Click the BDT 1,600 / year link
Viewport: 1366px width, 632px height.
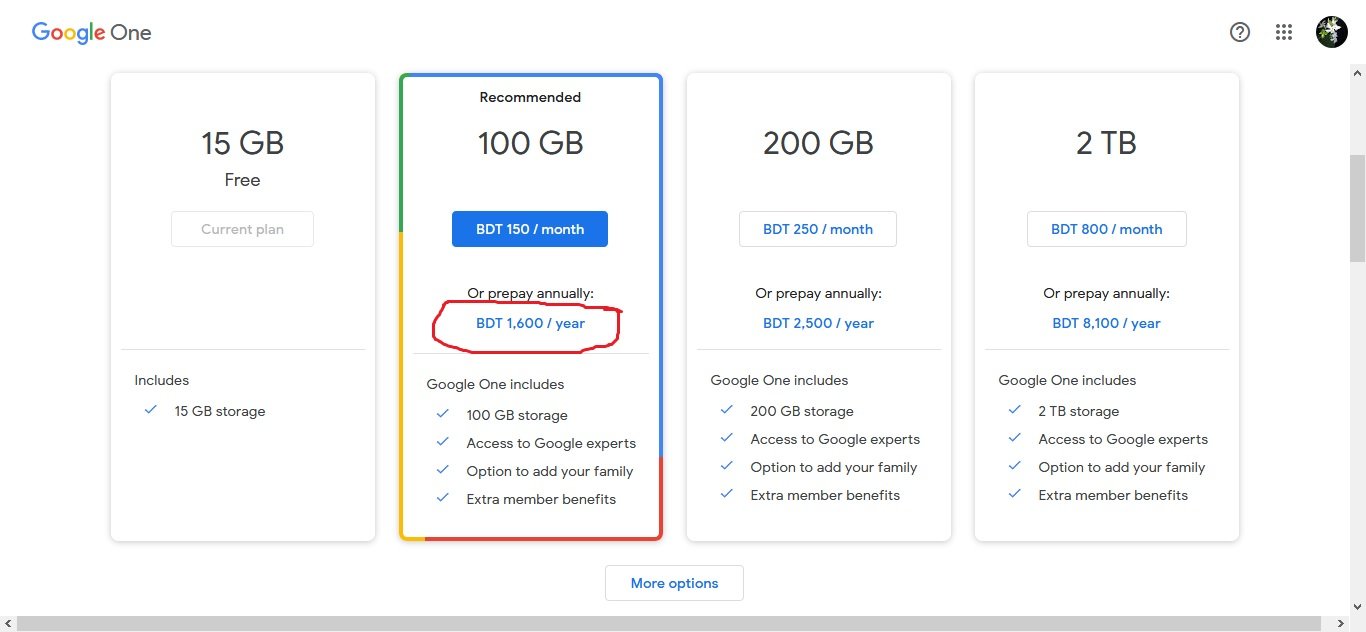(530, 323)
